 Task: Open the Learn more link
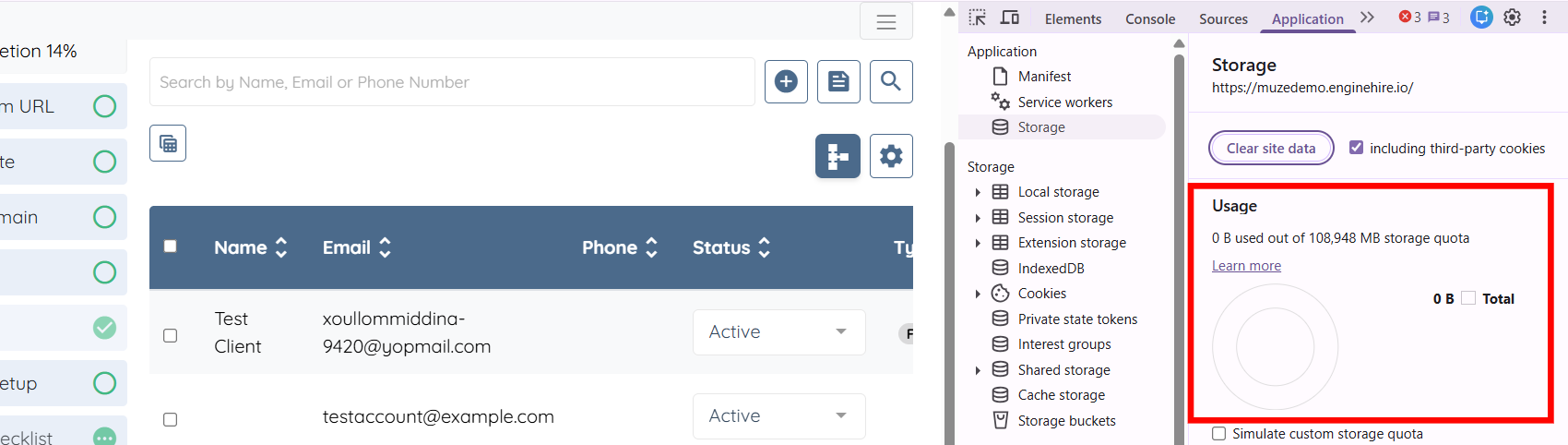[x=1246, y=266]
